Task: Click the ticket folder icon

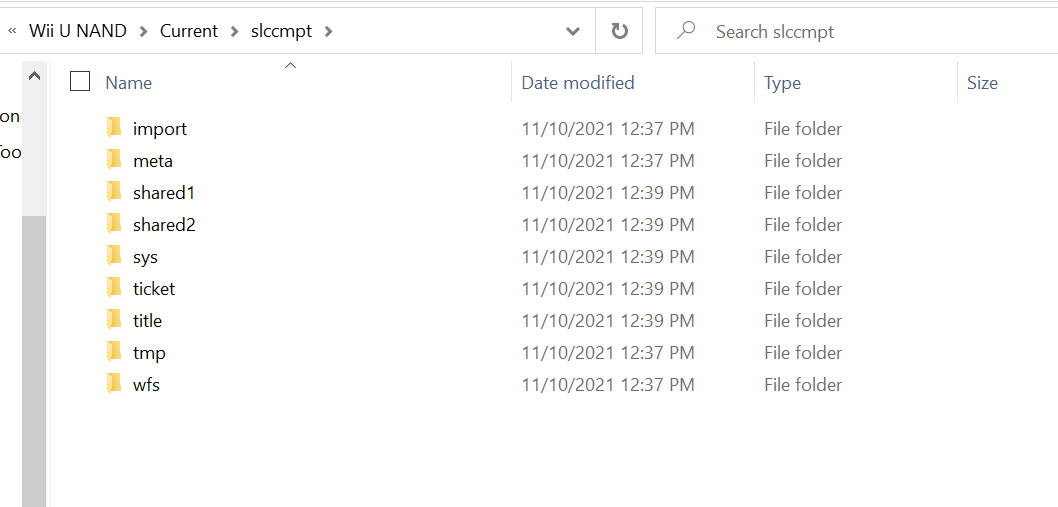Action: tap(114, 288)
